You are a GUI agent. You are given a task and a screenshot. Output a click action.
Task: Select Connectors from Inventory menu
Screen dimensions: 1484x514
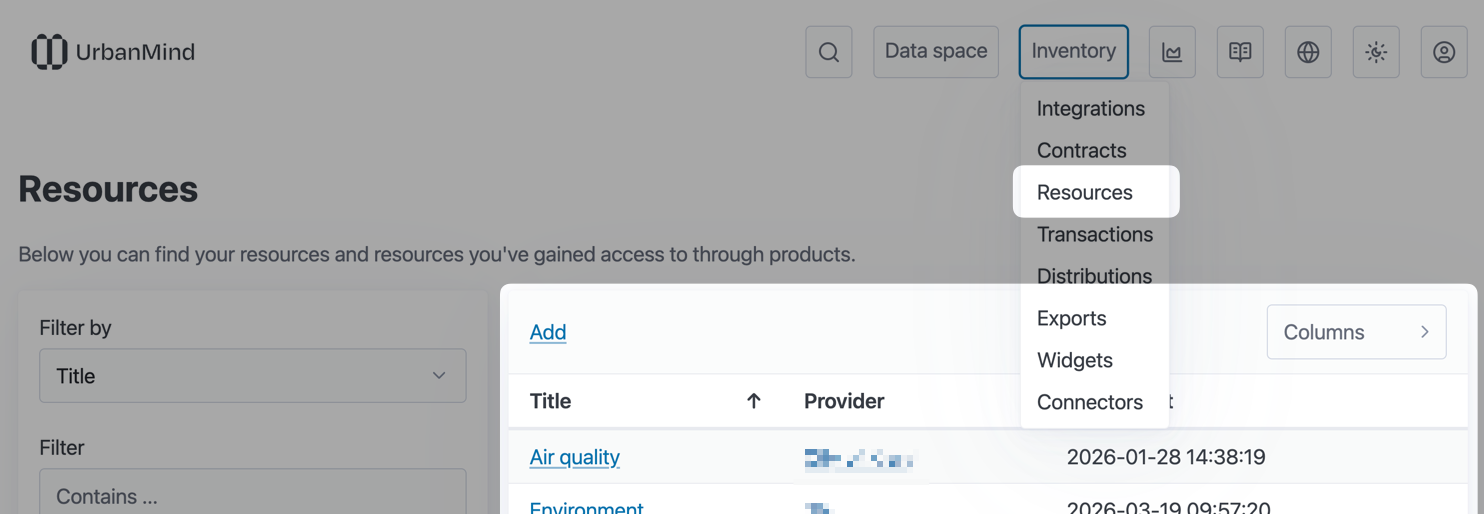[x=1090, y=402]
